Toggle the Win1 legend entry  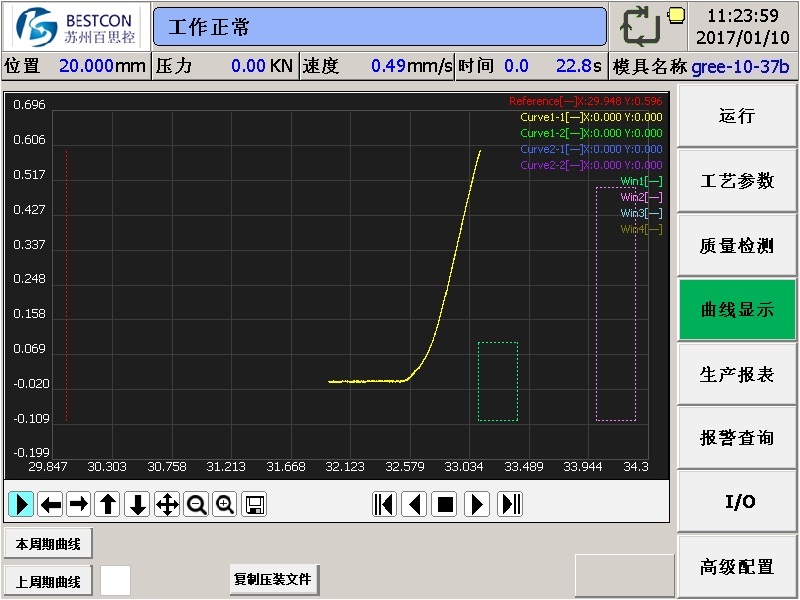641,181
